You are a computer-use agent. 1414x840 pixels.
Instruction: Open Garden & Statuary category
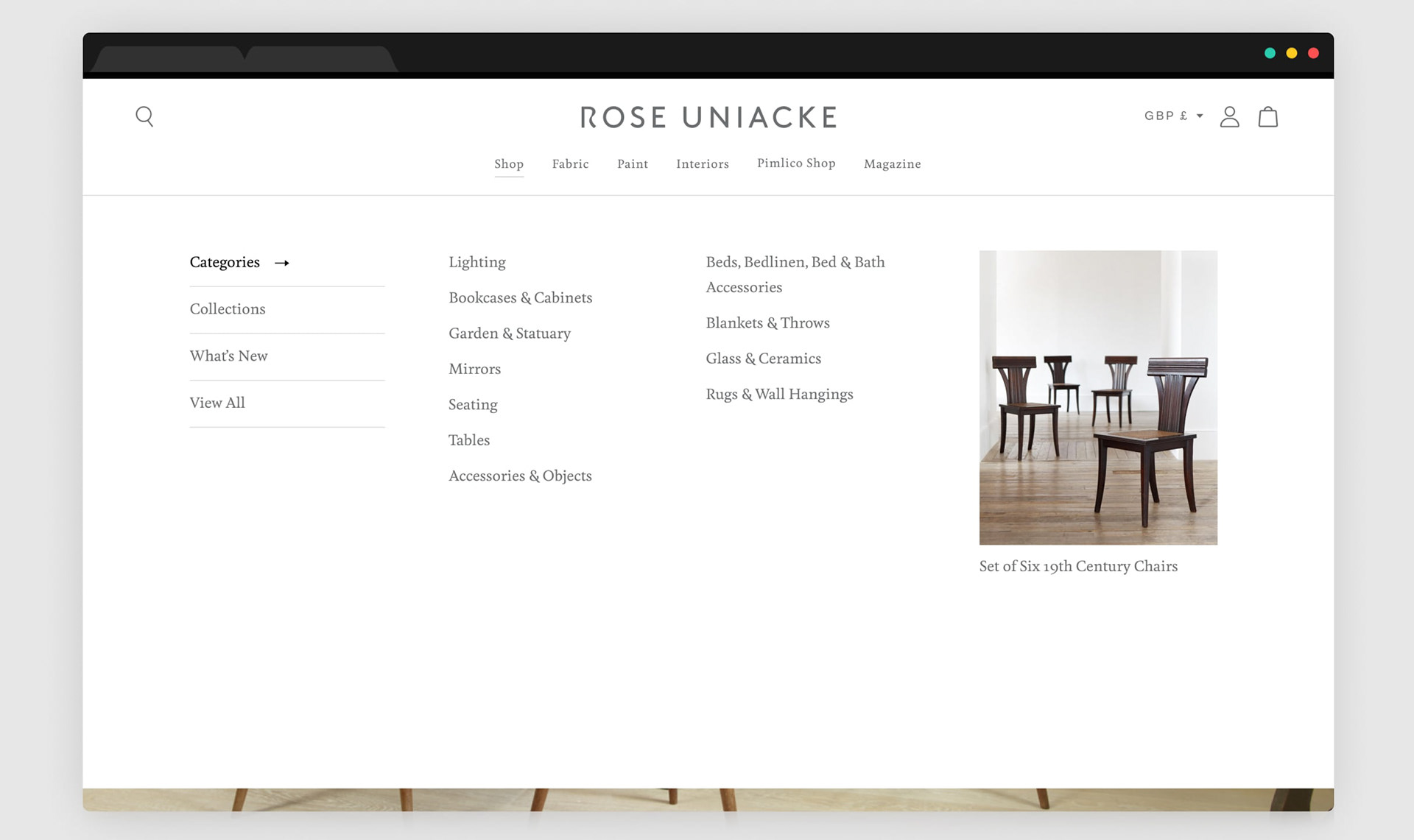pyautogui.click(x=510, y=333)
